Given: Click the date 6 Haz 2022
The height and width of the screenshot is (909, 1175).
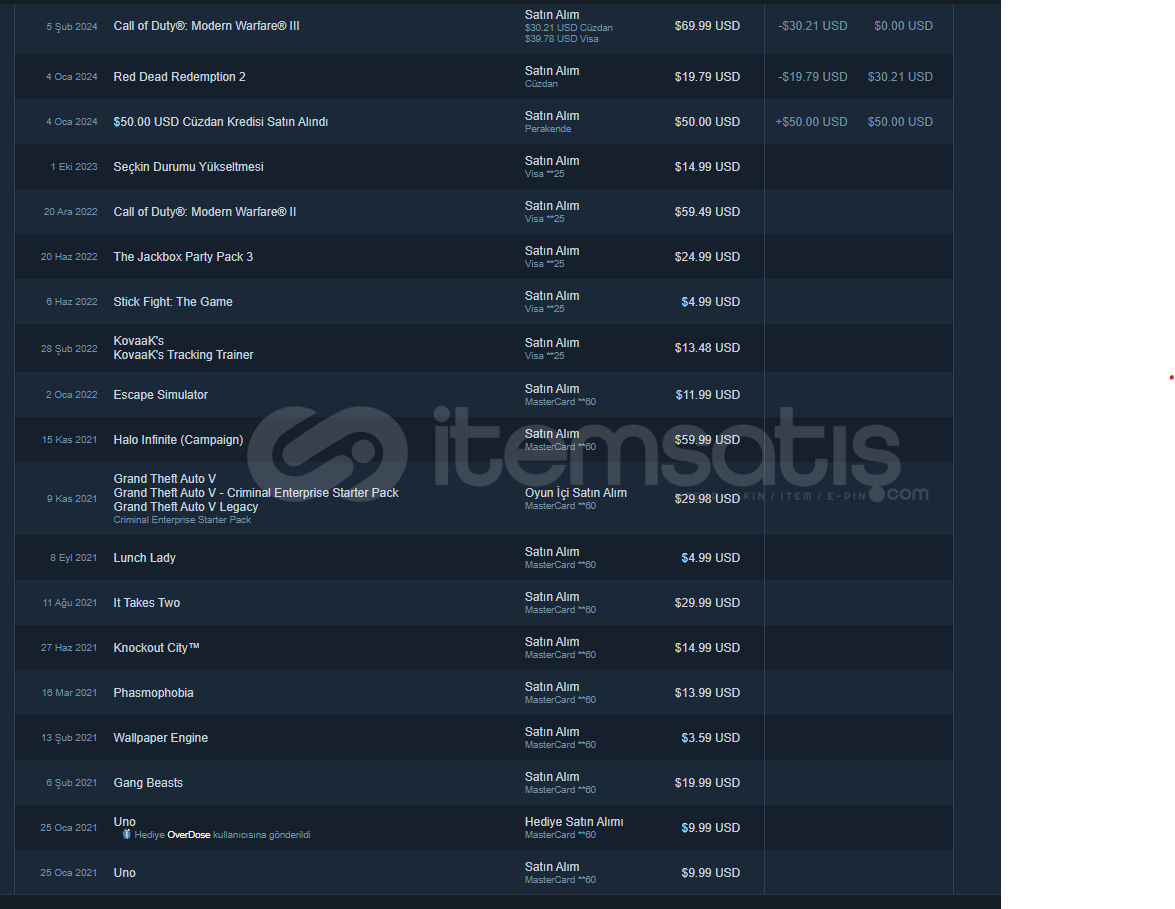Looking at the screenshot, I should (72, 302).
